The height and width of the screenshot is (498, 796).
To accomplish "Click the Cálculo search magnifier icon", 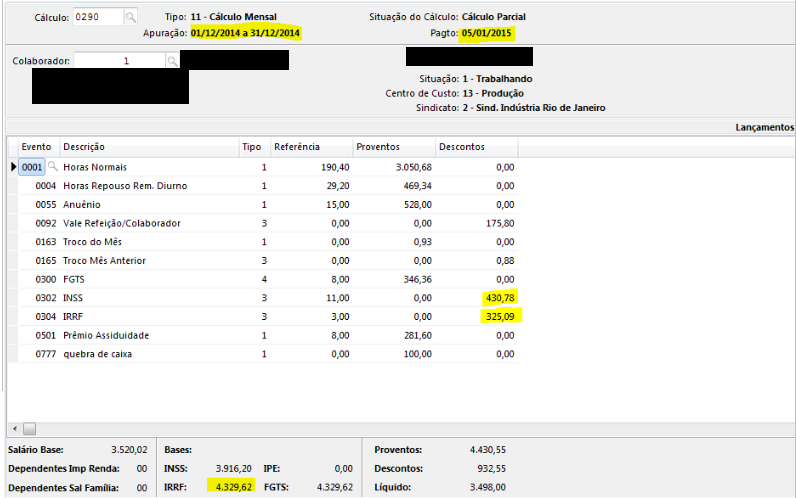I will click(x=132, y=18).
